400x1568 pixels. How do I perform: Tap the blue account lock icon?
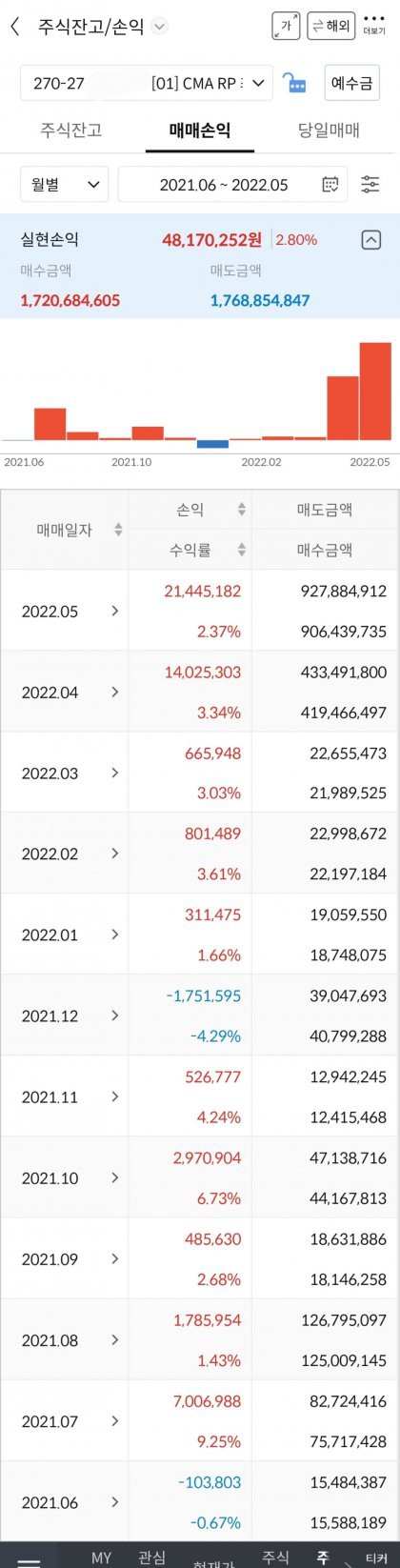(296, 84)
